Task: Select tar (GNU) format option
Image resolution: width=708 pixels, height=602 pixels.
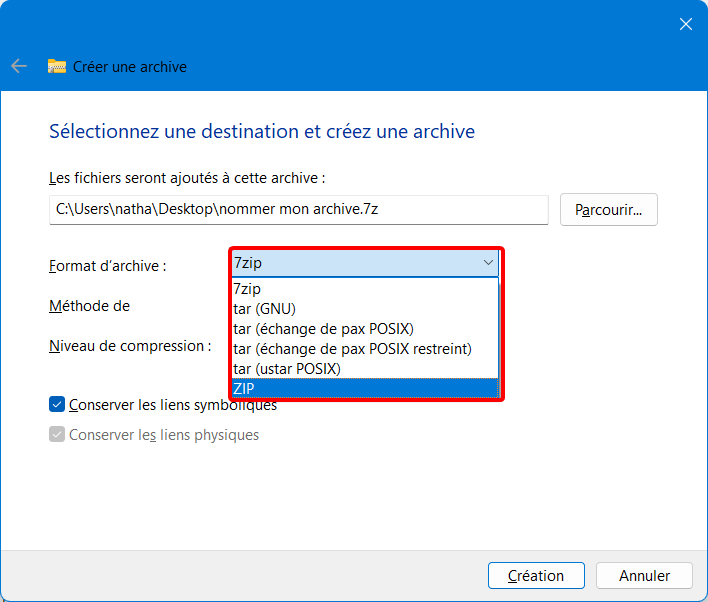Action: click(365, 309)
